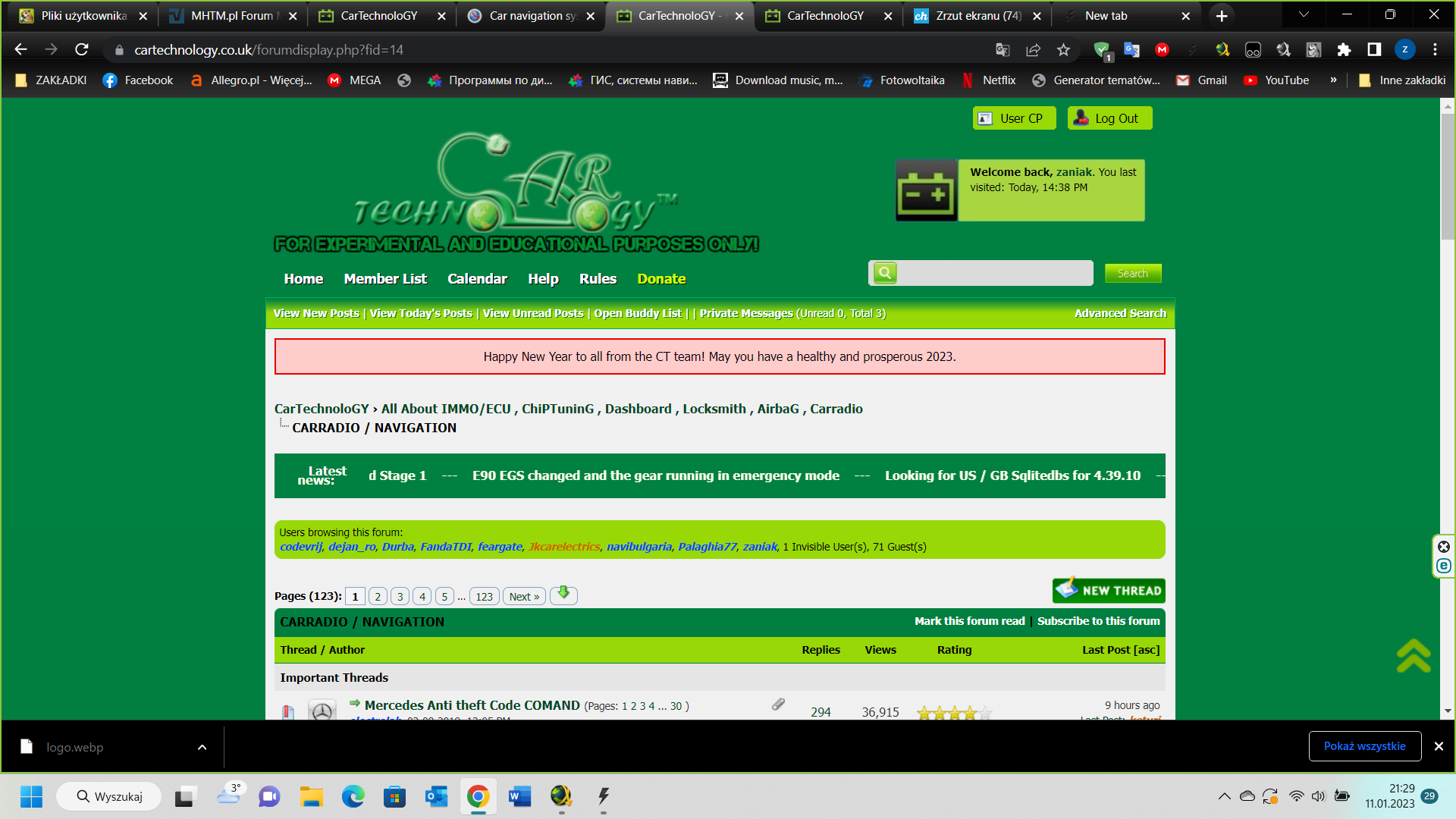Open the Chrome extensions puzzle icon
The width and height of the screenshot is (1456, 819).
coord(1344,49)
